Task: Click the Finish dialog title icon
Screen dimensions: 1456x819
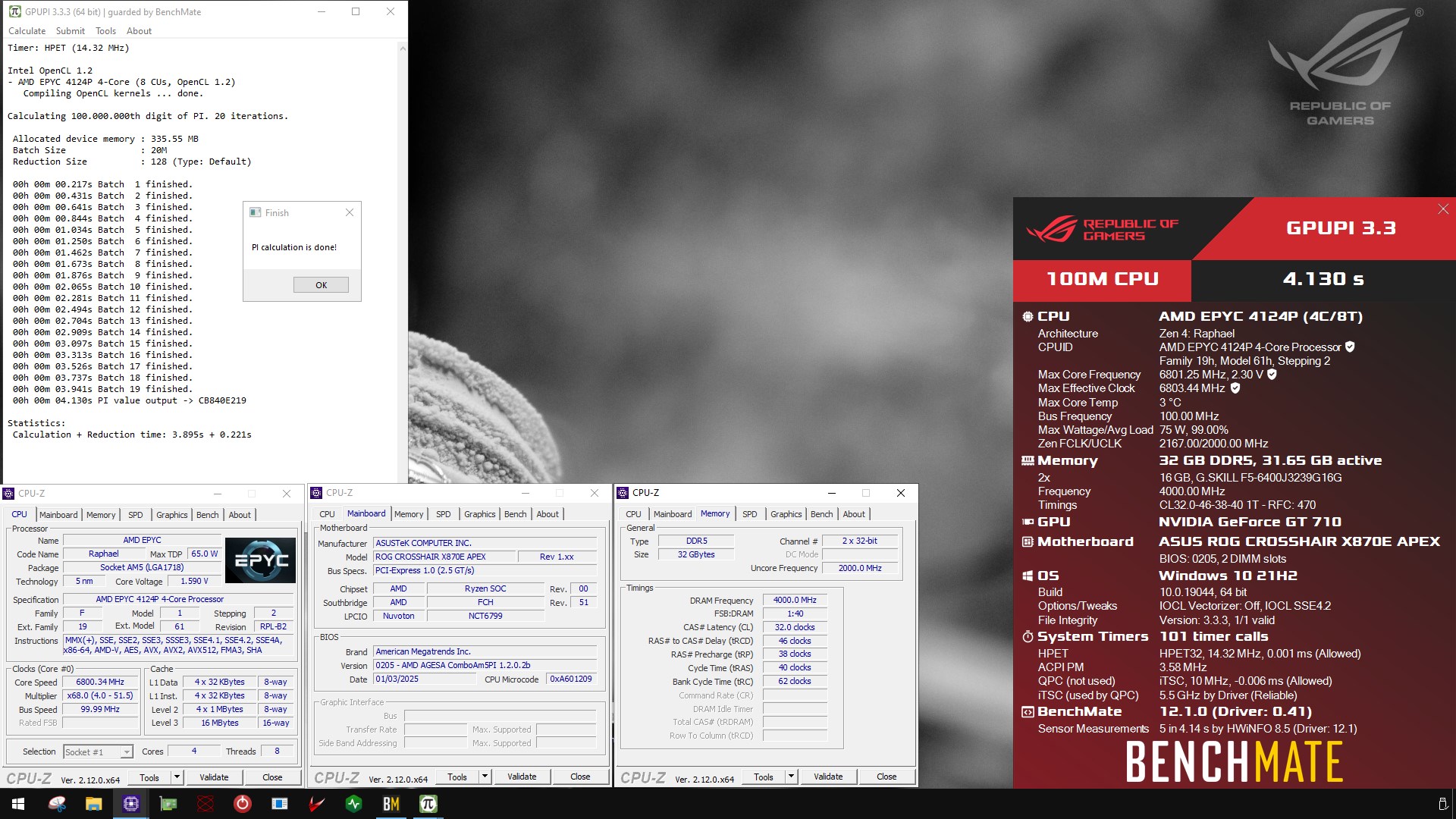Action: pyautogui.click(x=256, y=213)
